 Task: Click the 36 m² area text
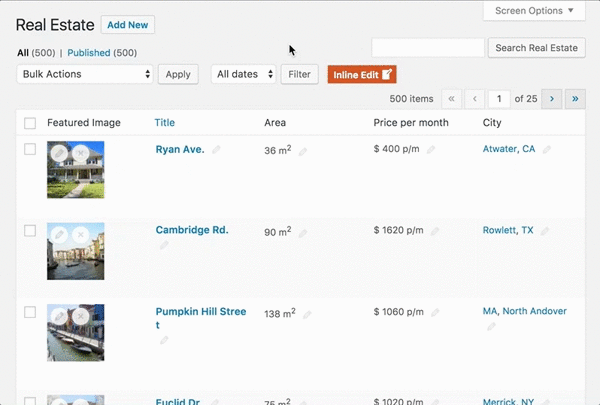278,150
